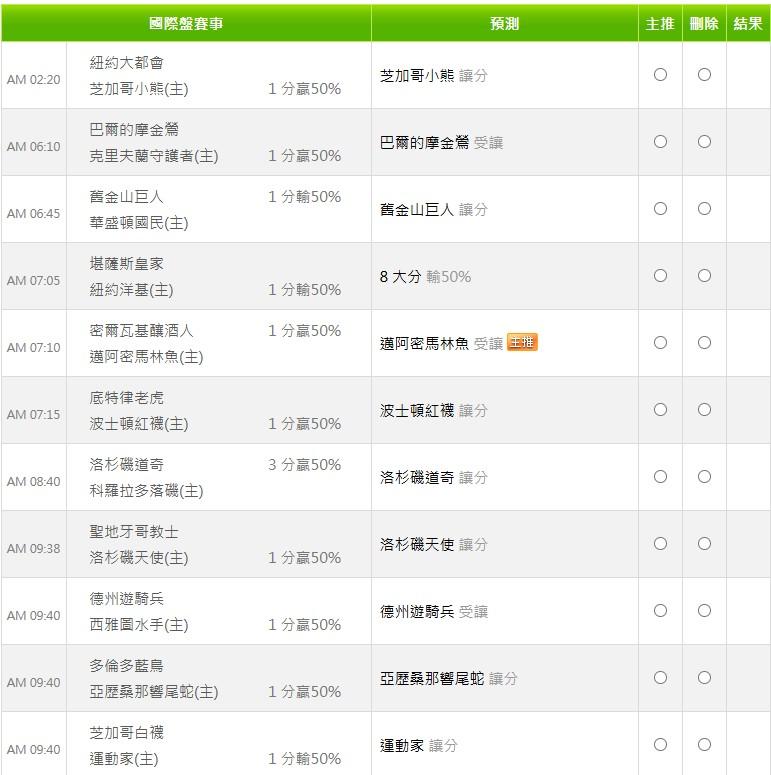Click team name 西雅圖水手(主)
The height and width of the screenshot is (775, 771).
(139, 625)
